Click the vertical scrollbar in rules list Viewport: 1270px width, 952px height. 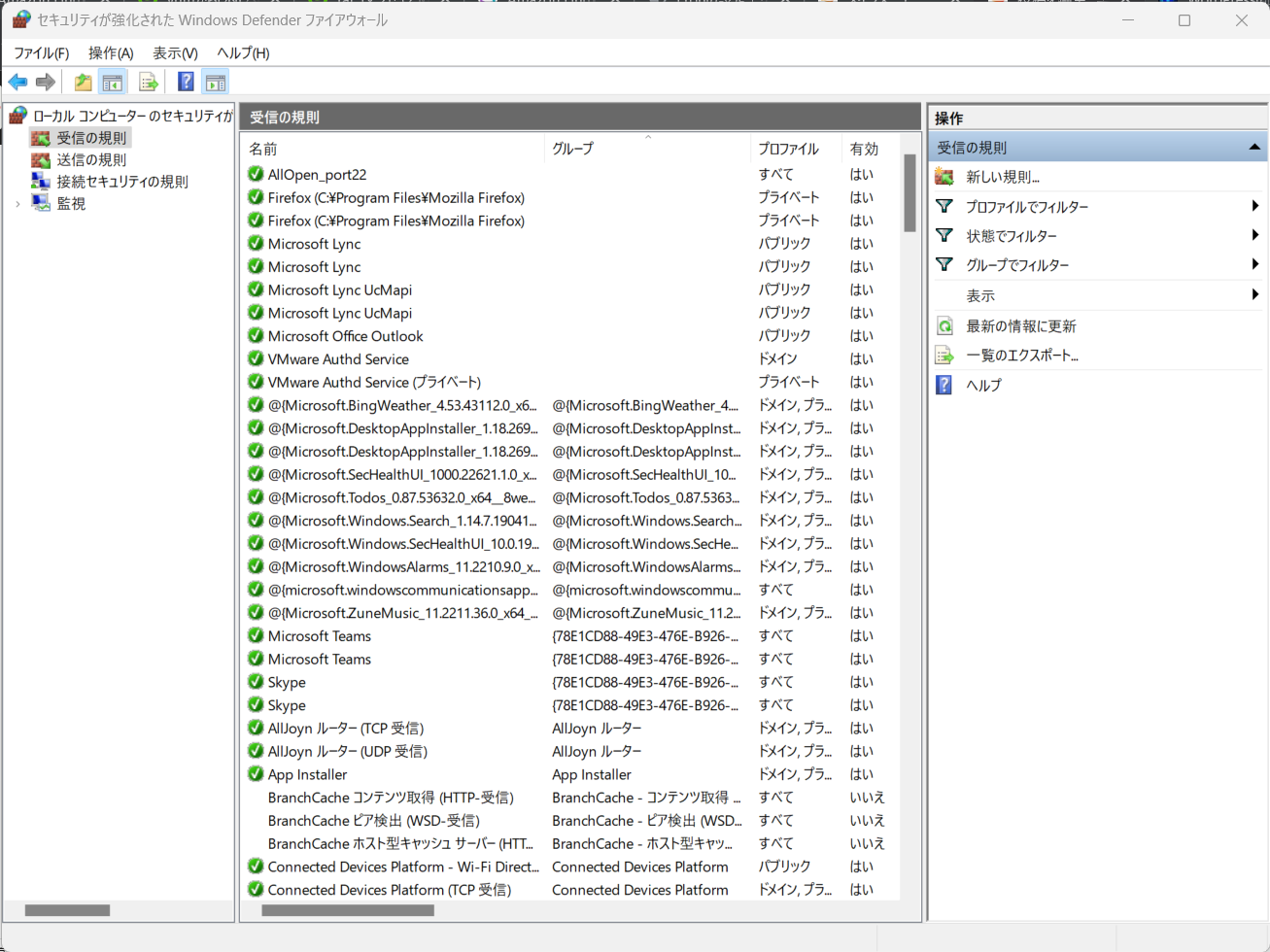click(x=910, y=194)
